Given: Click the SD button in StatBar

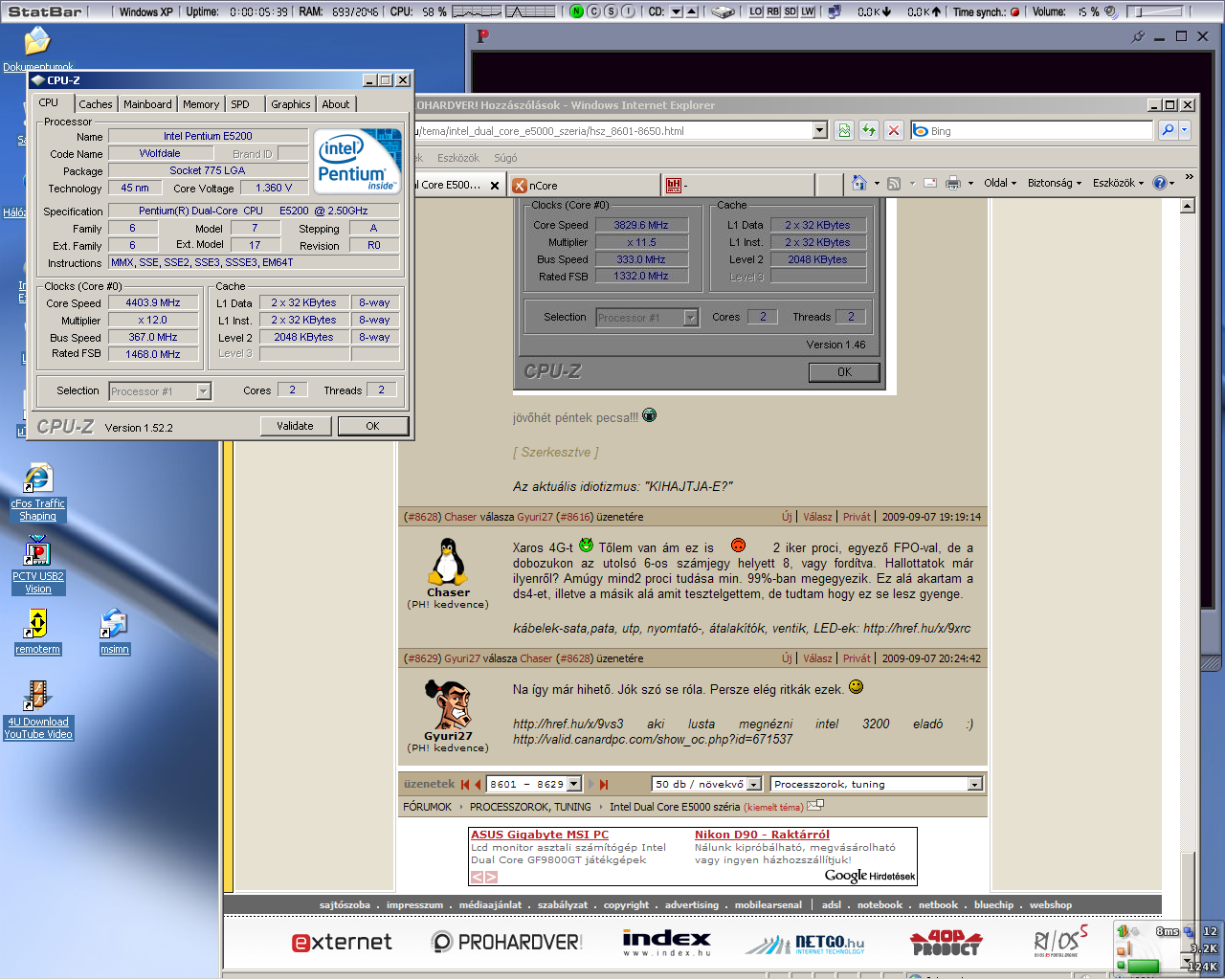Looking at the screenshot, I should 791,11.
